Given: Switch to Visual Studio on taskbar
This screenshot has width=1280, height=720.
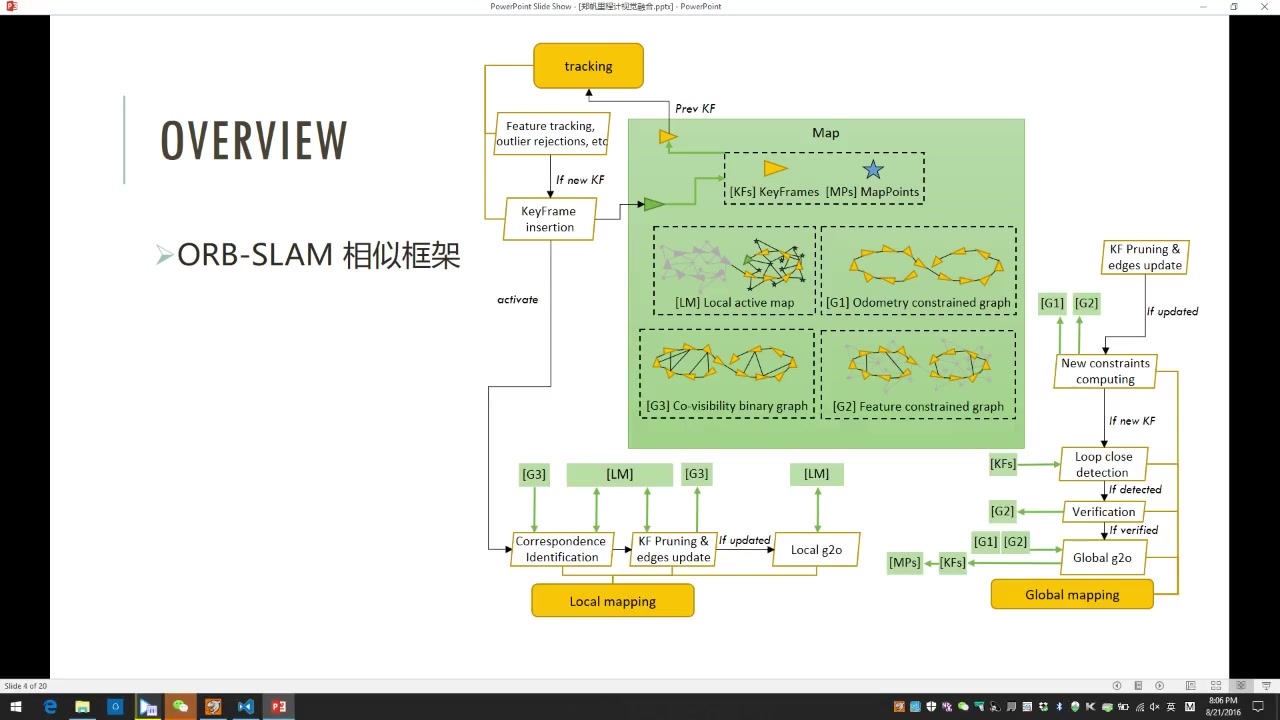Looking at the screenshot, I should point(246,707).
